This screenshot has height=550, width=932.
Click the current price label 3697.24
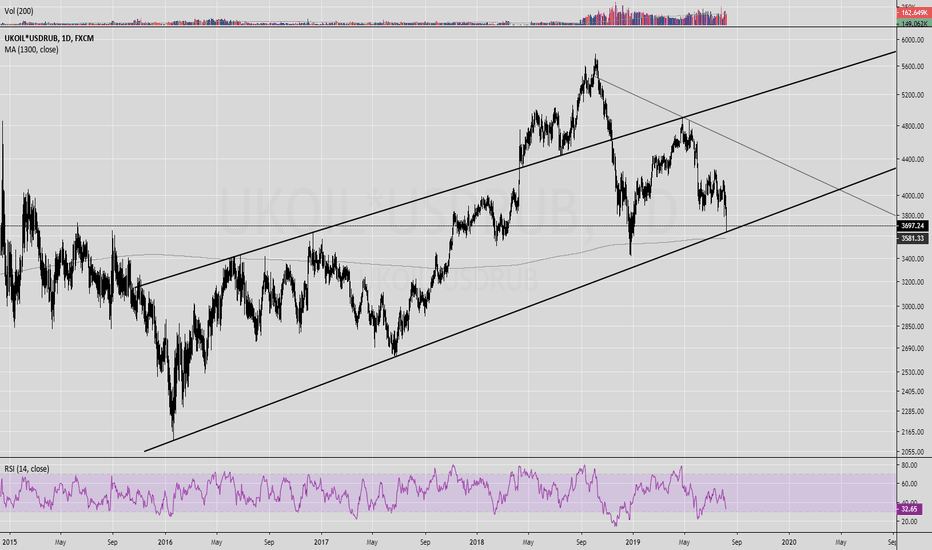coord(912,226)
